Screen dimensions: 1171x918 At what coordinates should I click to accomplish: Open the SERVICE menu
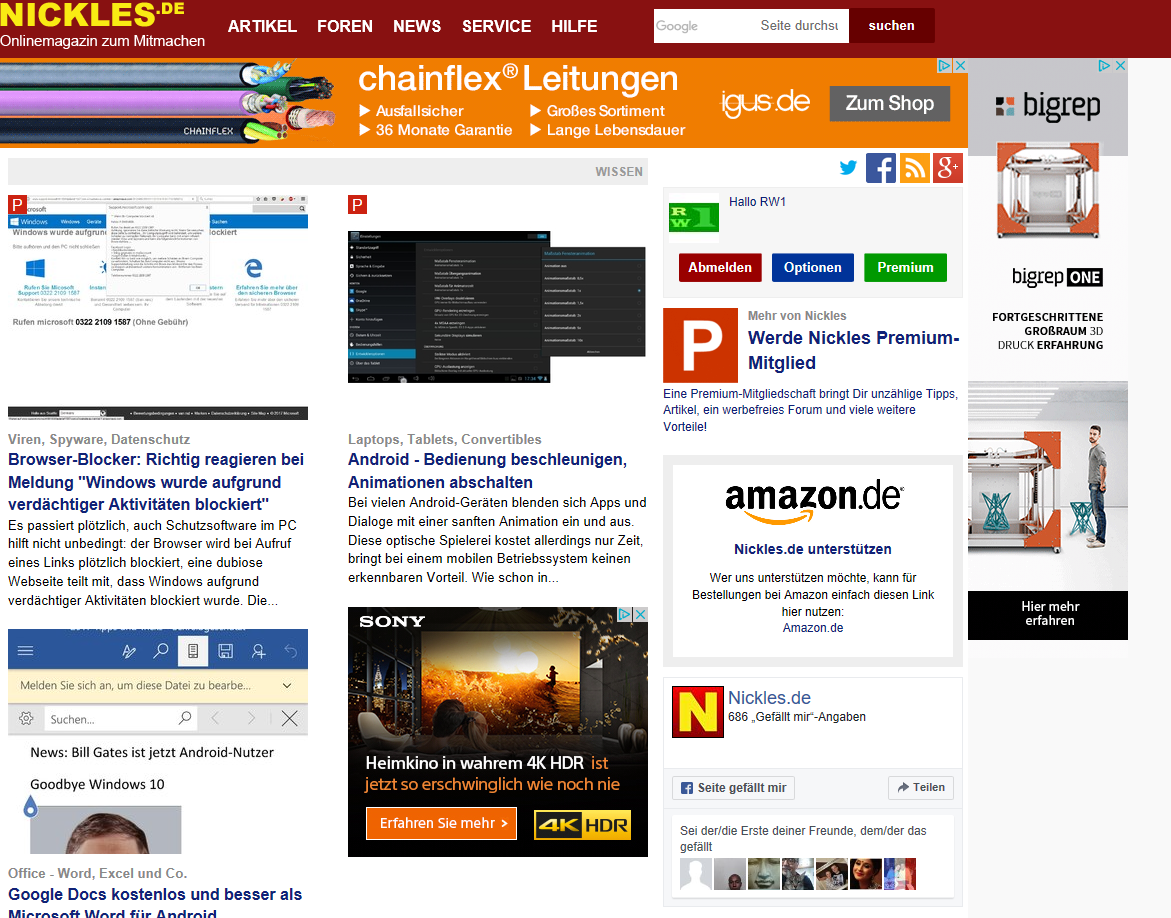[497, 26]
